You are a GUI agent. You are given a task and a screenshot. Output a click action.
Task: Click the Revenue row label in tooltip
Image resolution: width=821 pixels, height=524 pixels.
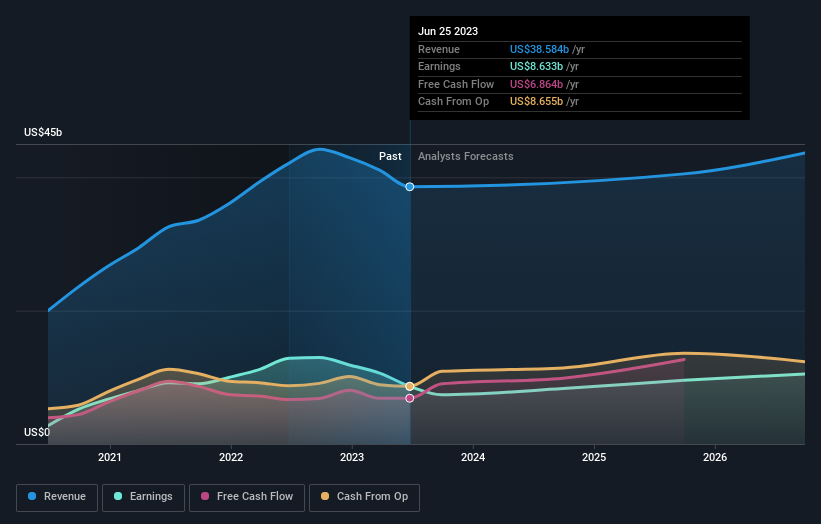coord(439,49)
